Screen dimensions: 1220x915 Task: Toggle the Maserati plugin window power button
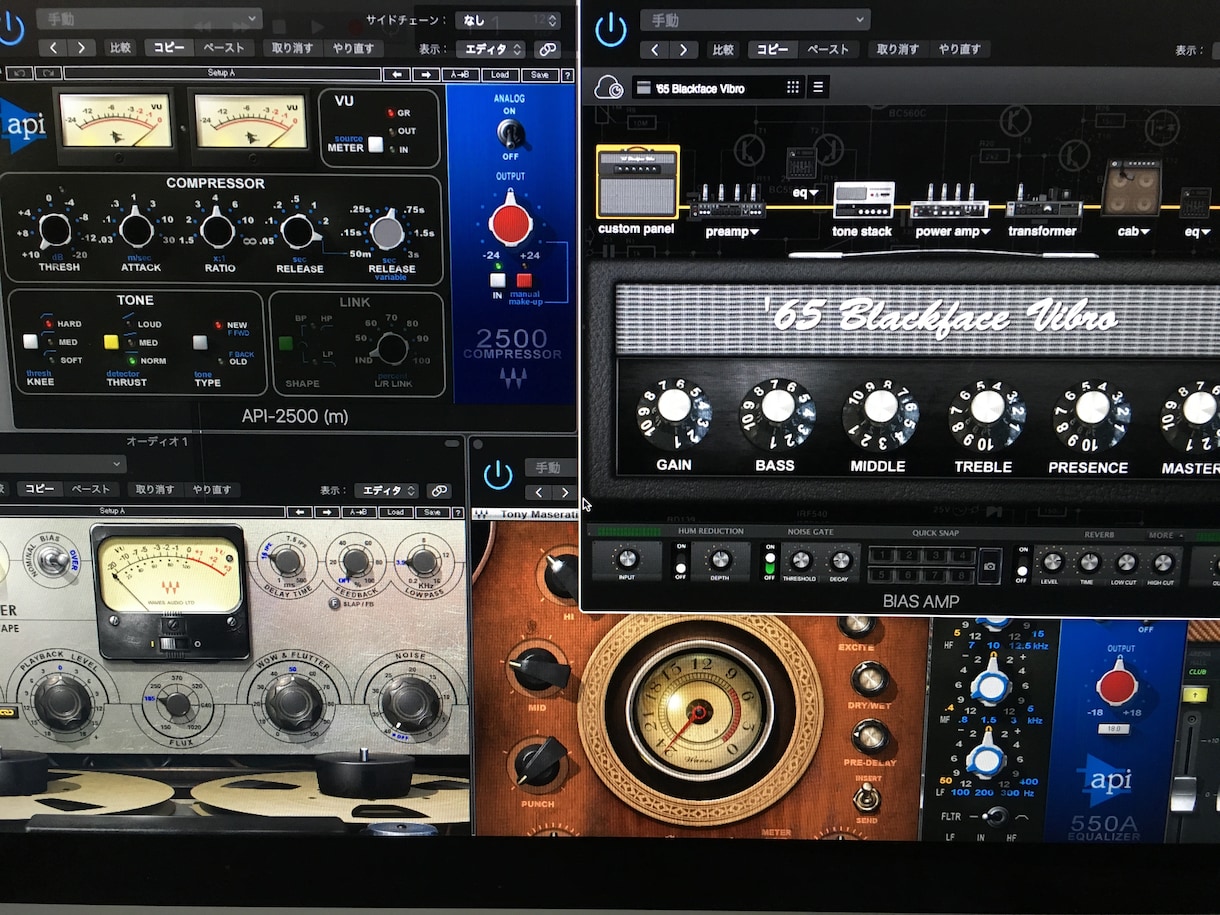[x=497, y=475]
